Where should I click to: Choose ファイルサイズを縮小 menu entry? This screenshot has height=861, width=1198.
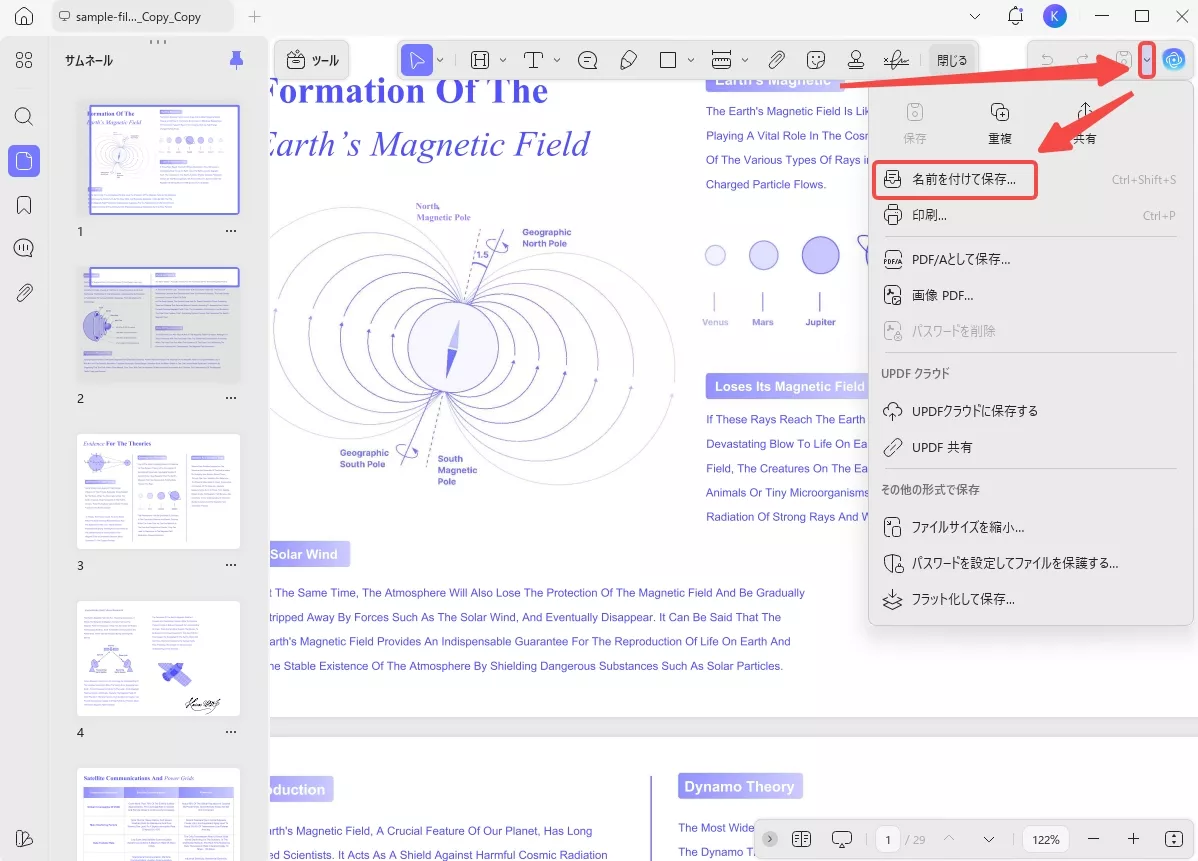pos(967,527)
